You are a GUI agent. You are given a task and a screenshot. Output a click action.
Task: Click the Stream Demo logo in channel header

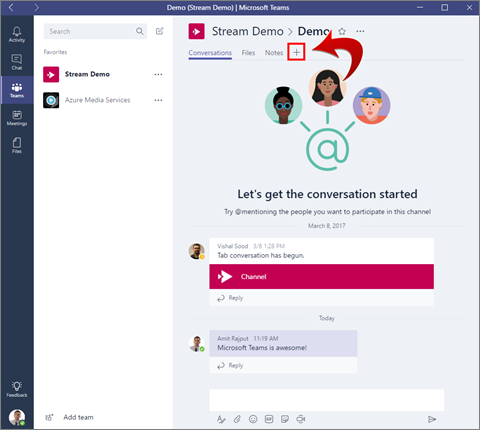196,31
